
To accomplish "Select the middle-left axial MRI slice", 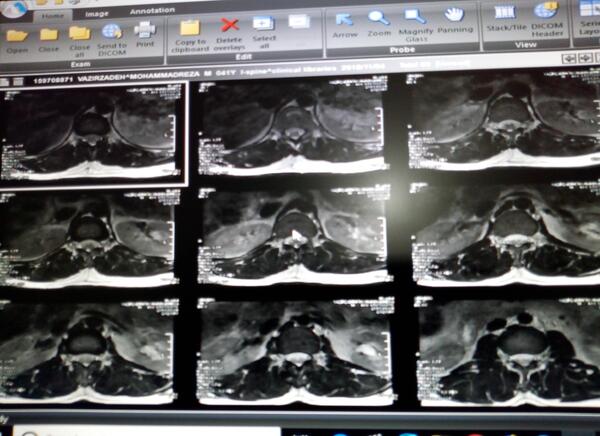I will [x=89, y=238].
